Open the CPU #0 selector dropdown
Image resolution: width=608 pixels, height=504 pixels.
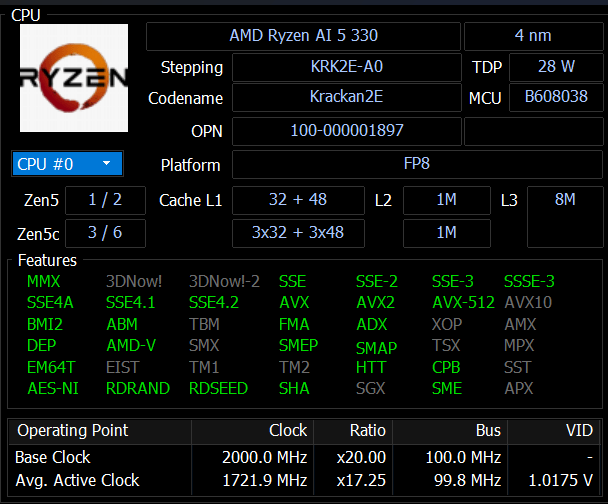pos(68,164)
